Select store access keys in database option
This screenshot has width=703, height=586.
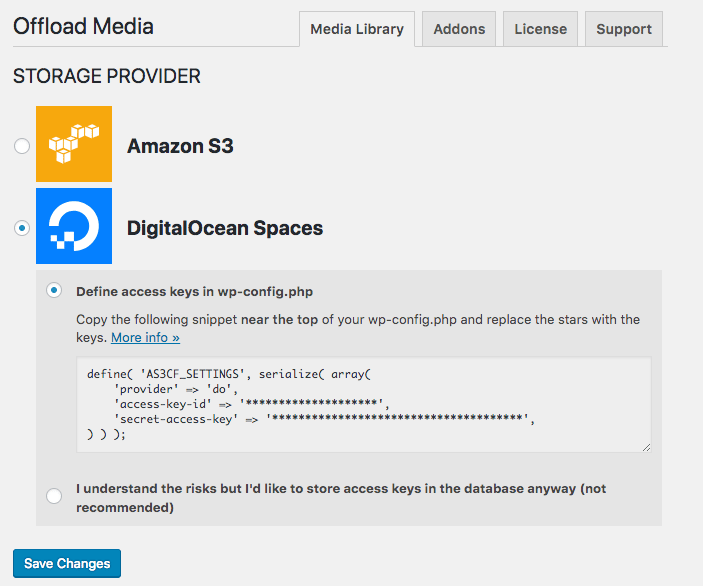54,496
